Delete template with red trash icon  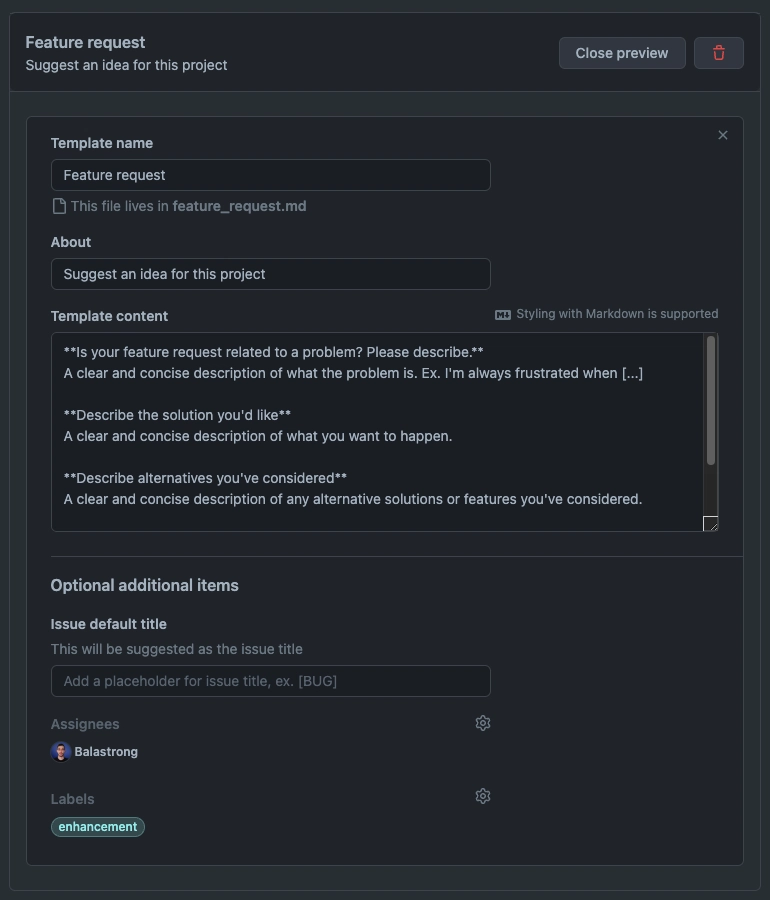click(x=718, y=53)
